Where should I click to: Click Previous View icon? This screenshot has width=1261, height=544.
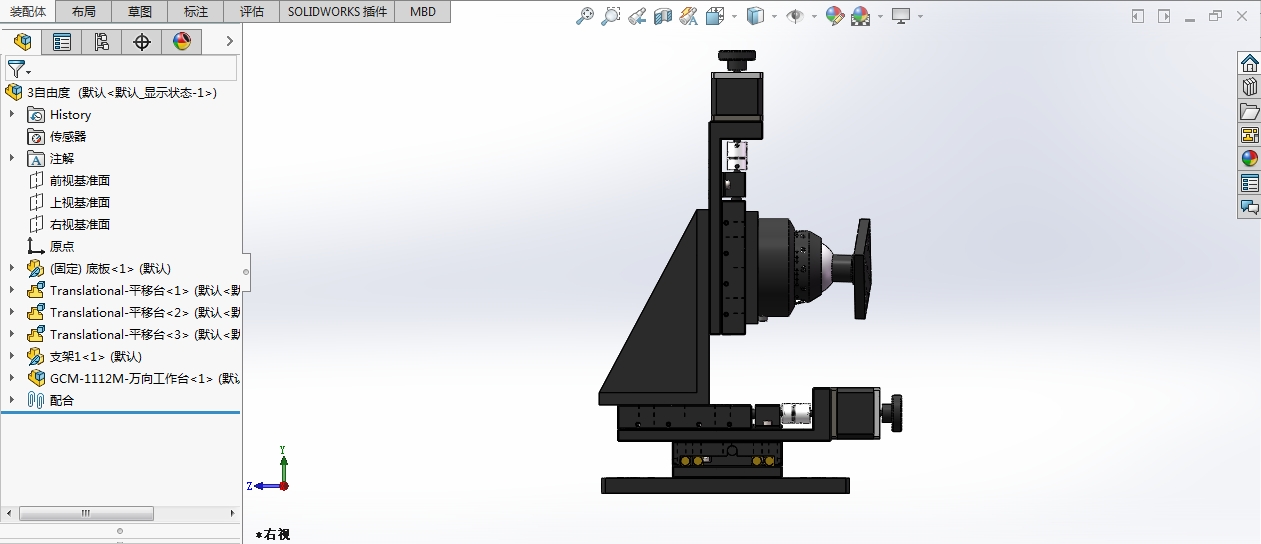pos(637,16)
